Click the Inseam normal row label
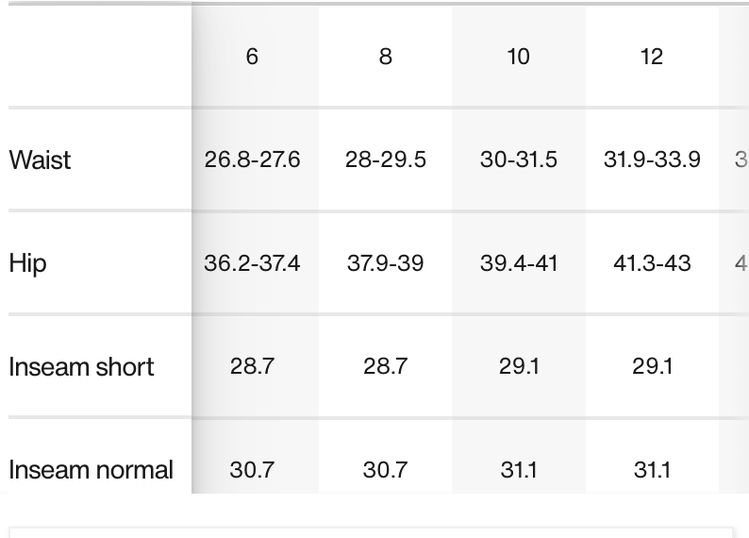 pos(91,470)
